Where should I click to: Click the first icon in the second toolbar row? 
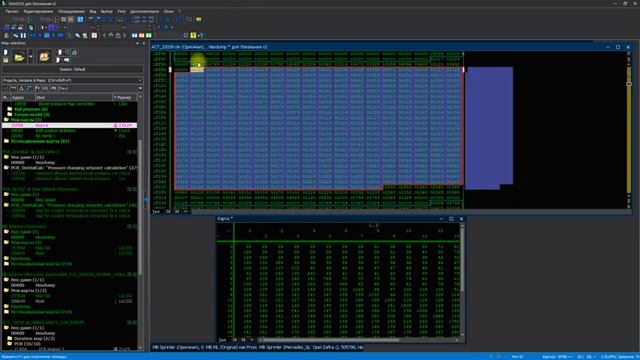point(6,27)
